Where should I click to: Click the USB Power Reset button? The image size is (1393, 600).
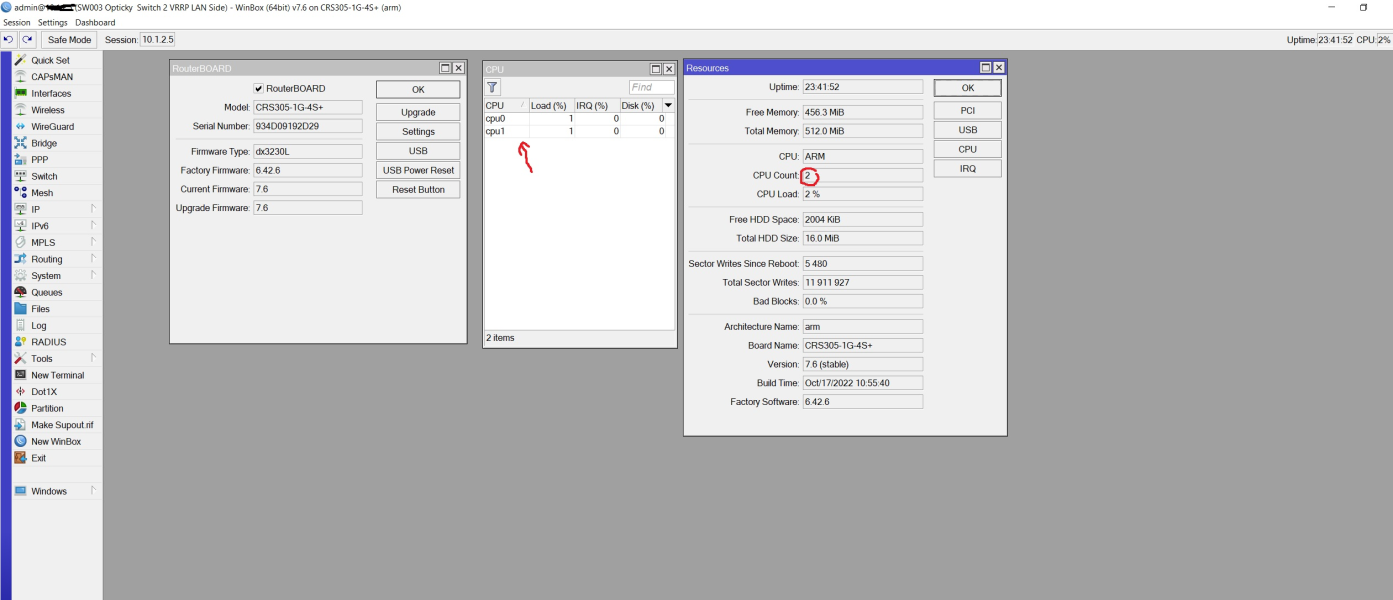(x=418, y=170)
